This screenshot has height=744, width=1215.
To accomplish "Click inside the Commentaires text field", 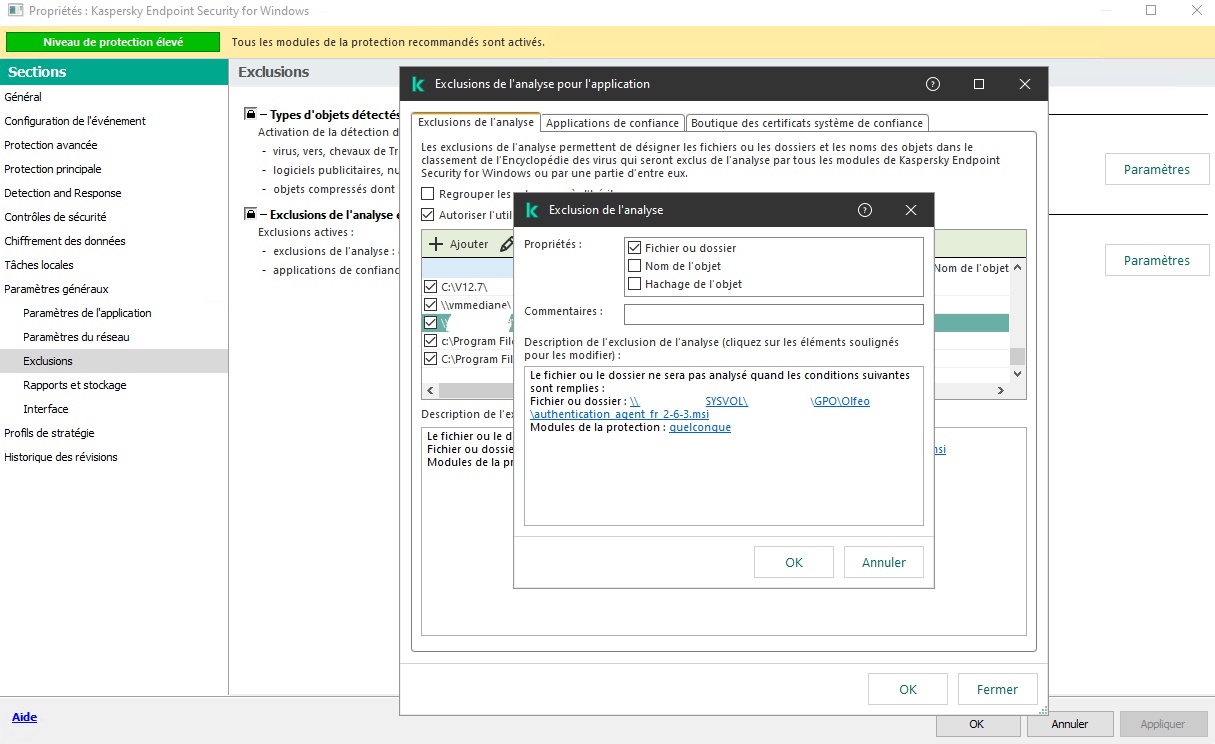I will tap(772, 314).
